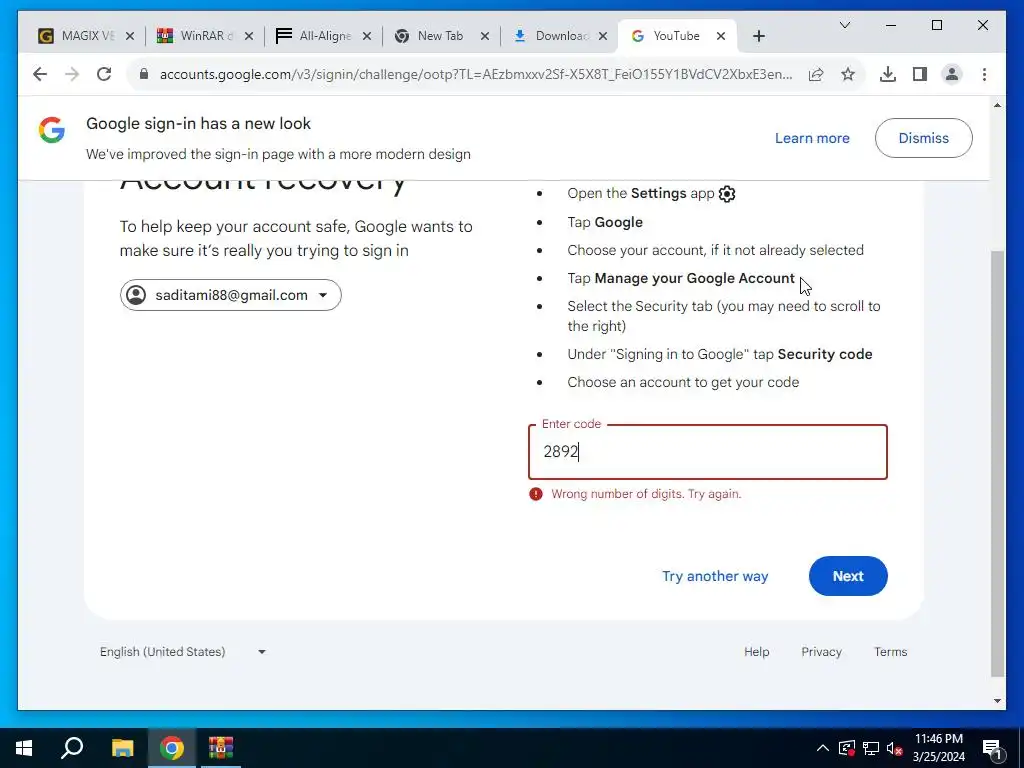Viewport: 1024px width, 768px height.
Task: Close the YouTube tab
Action: [x=721, y=36]
